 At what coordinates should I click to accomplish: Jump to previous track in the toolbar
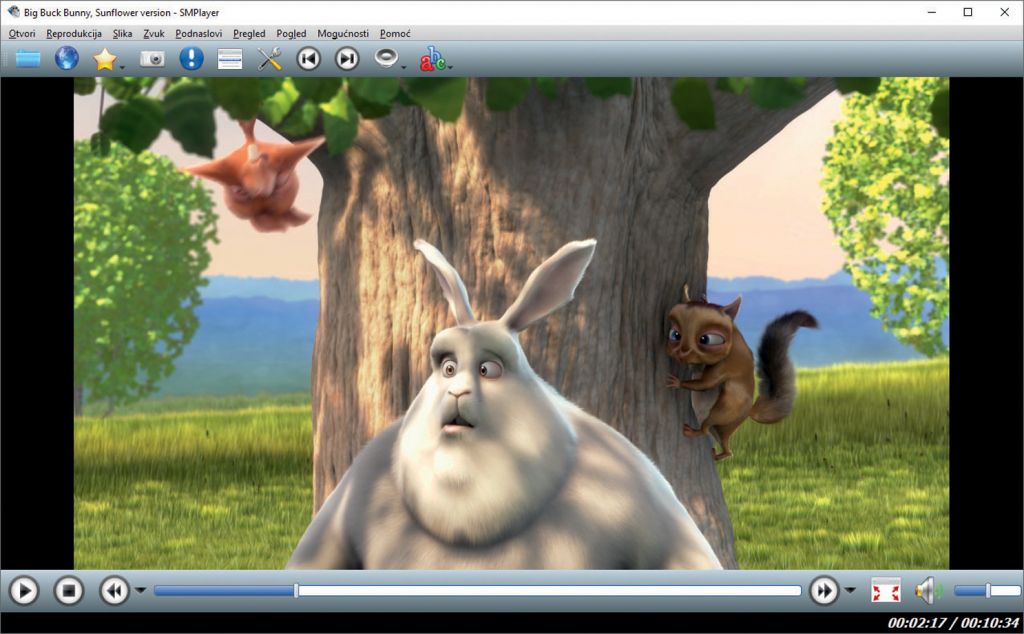click(308, 59)
